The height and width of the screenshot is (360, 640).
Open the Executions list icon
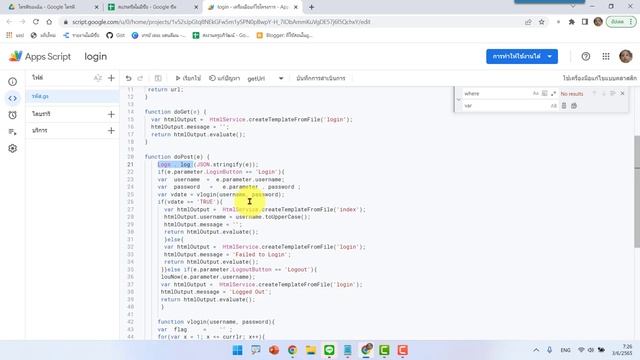[13, 132]
